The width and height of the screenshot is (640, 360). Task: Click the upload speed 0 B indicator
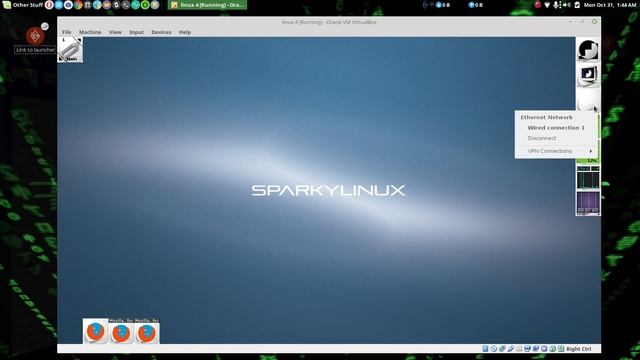[x=476, y=5]
